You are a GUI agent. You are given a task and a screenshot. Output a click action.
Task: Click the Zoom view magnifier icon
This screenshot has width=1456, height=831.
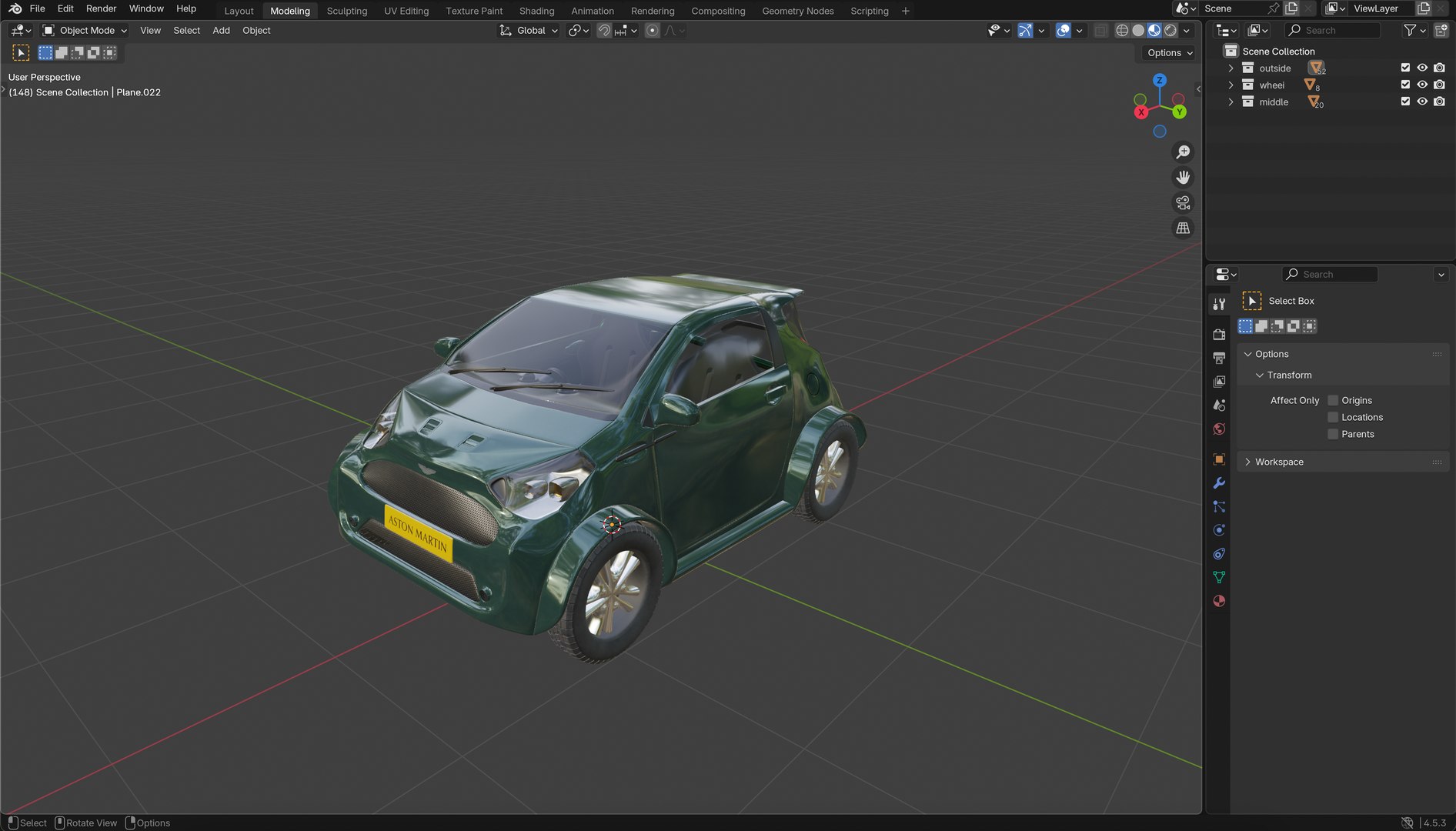coord(1183,152)
